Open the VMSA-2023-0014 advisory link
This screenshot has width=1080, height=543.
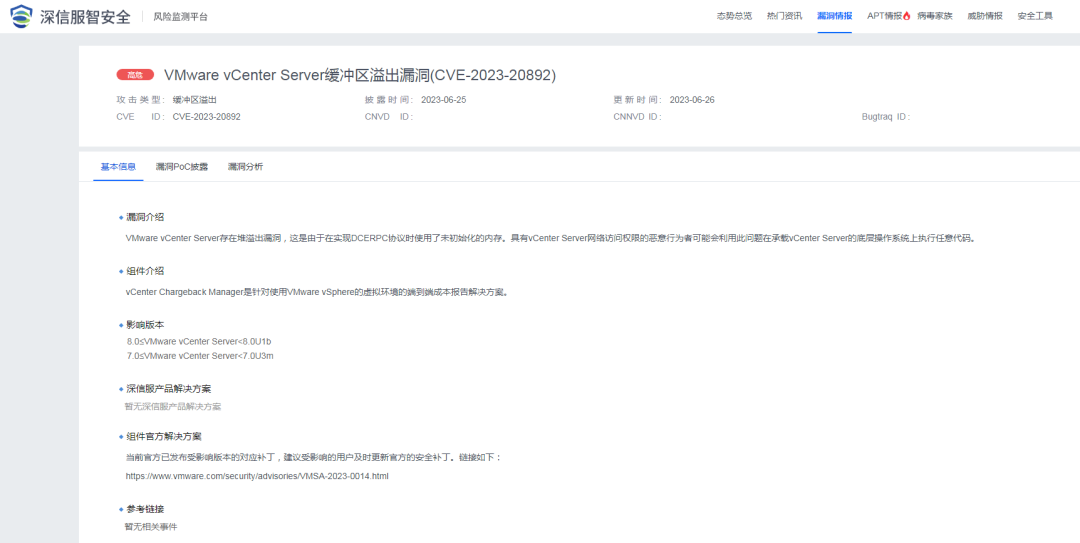[x=258, y=475]
